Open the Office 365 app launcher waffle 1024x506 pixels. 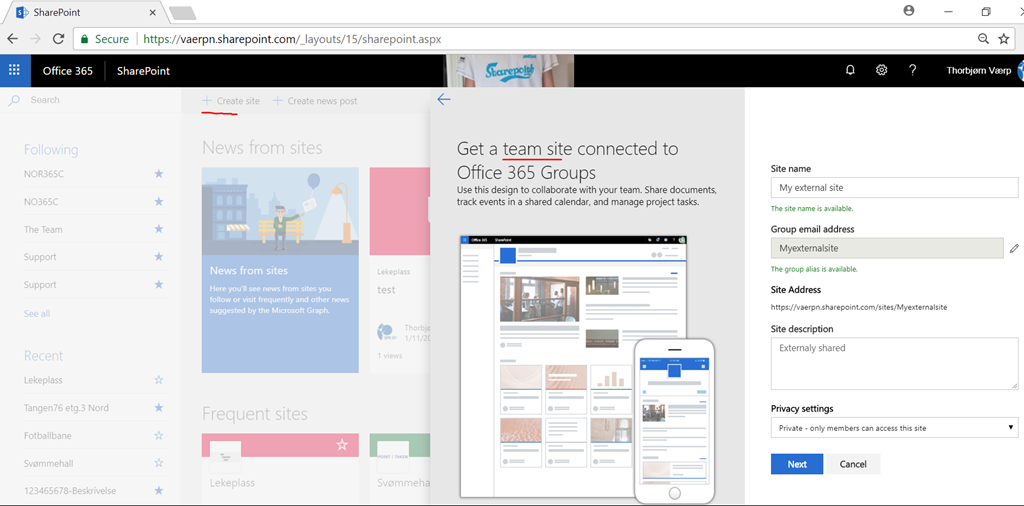click(14, 71)
